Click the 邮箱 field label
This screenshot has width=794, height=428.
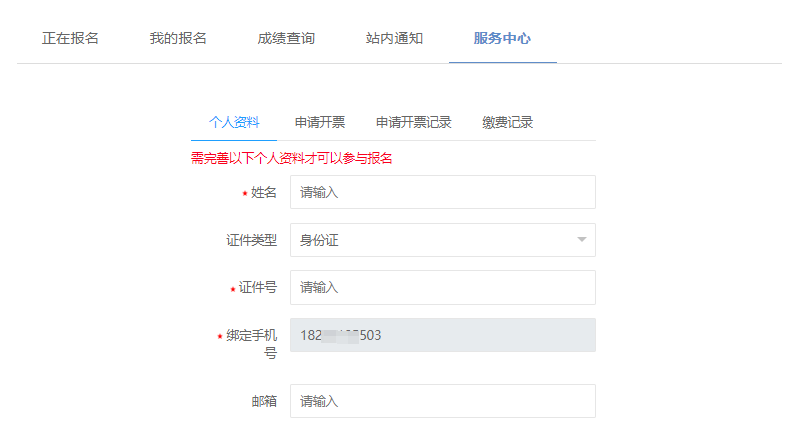click(x=264, y=401)
